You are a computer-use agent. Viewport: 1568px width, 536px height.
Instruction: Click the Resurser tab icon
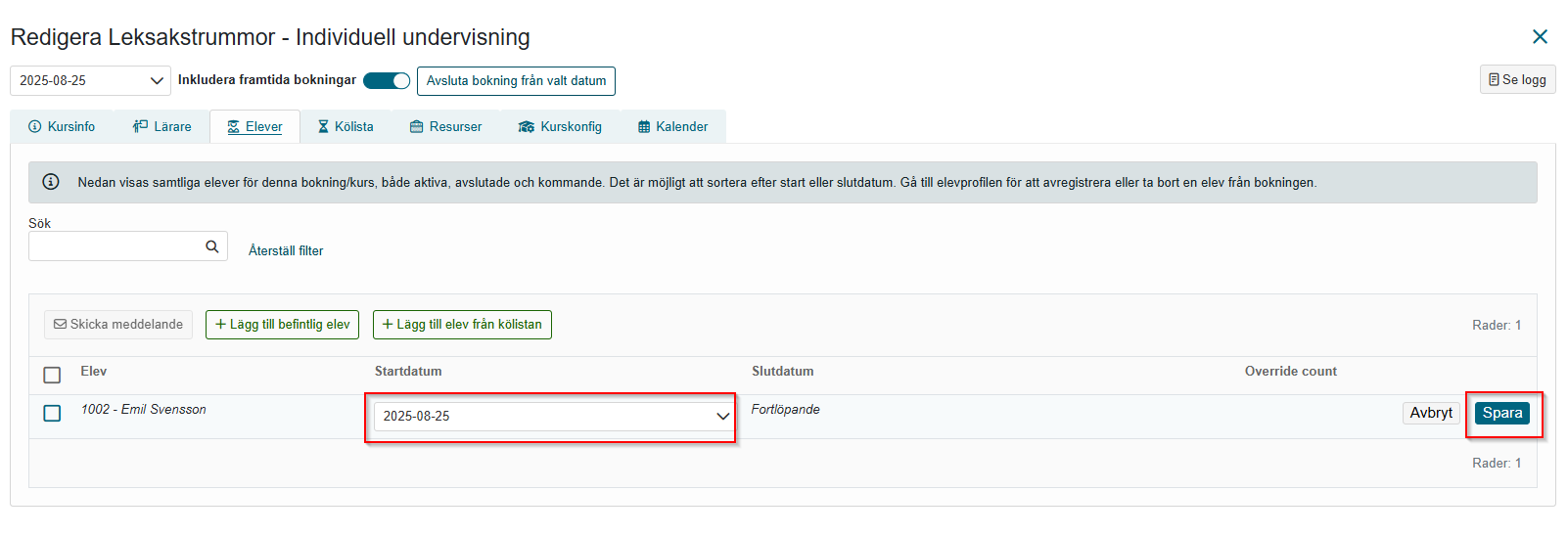[417, 126]
